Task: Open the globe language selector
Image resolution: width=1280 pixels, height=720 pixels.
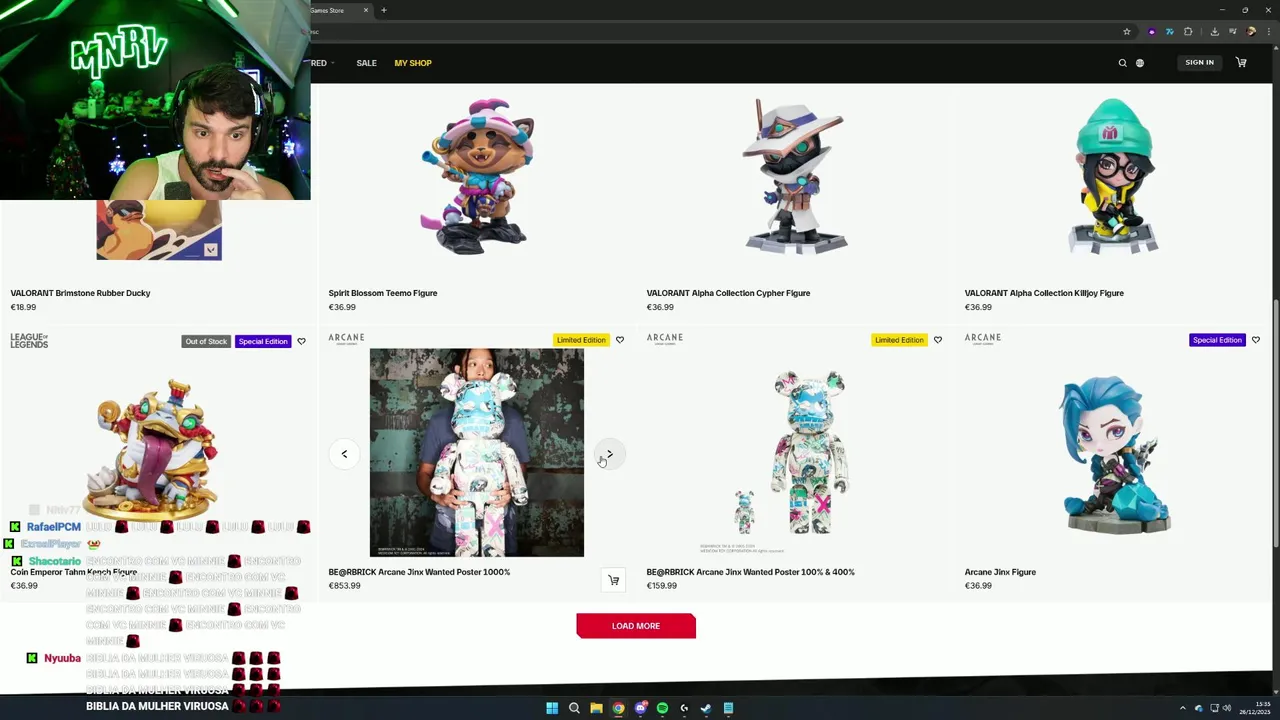Action: click(x=1139, y=63)
